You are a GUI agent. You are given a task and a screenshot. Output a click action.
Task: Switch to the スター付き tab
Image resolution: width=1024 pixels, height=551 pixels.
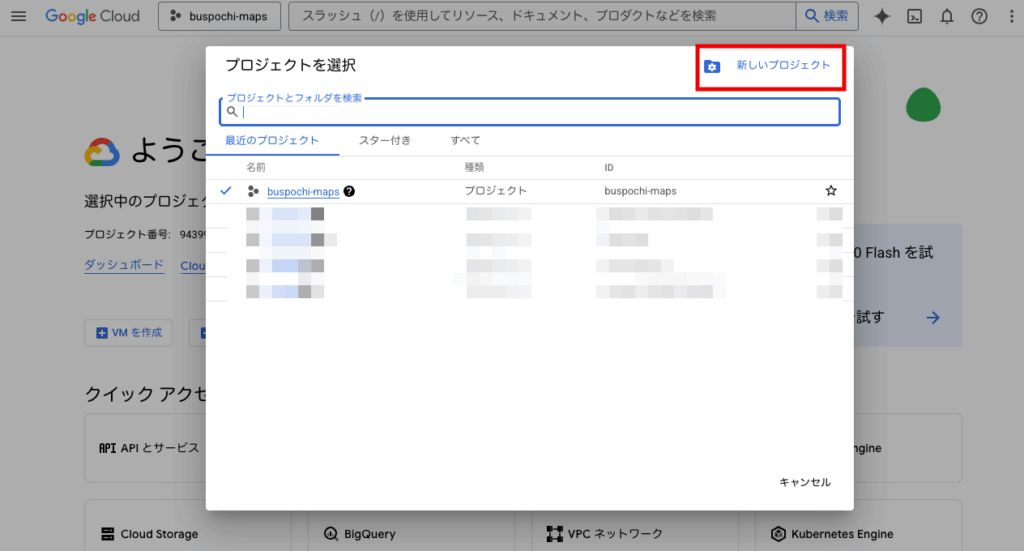(385, 141)
